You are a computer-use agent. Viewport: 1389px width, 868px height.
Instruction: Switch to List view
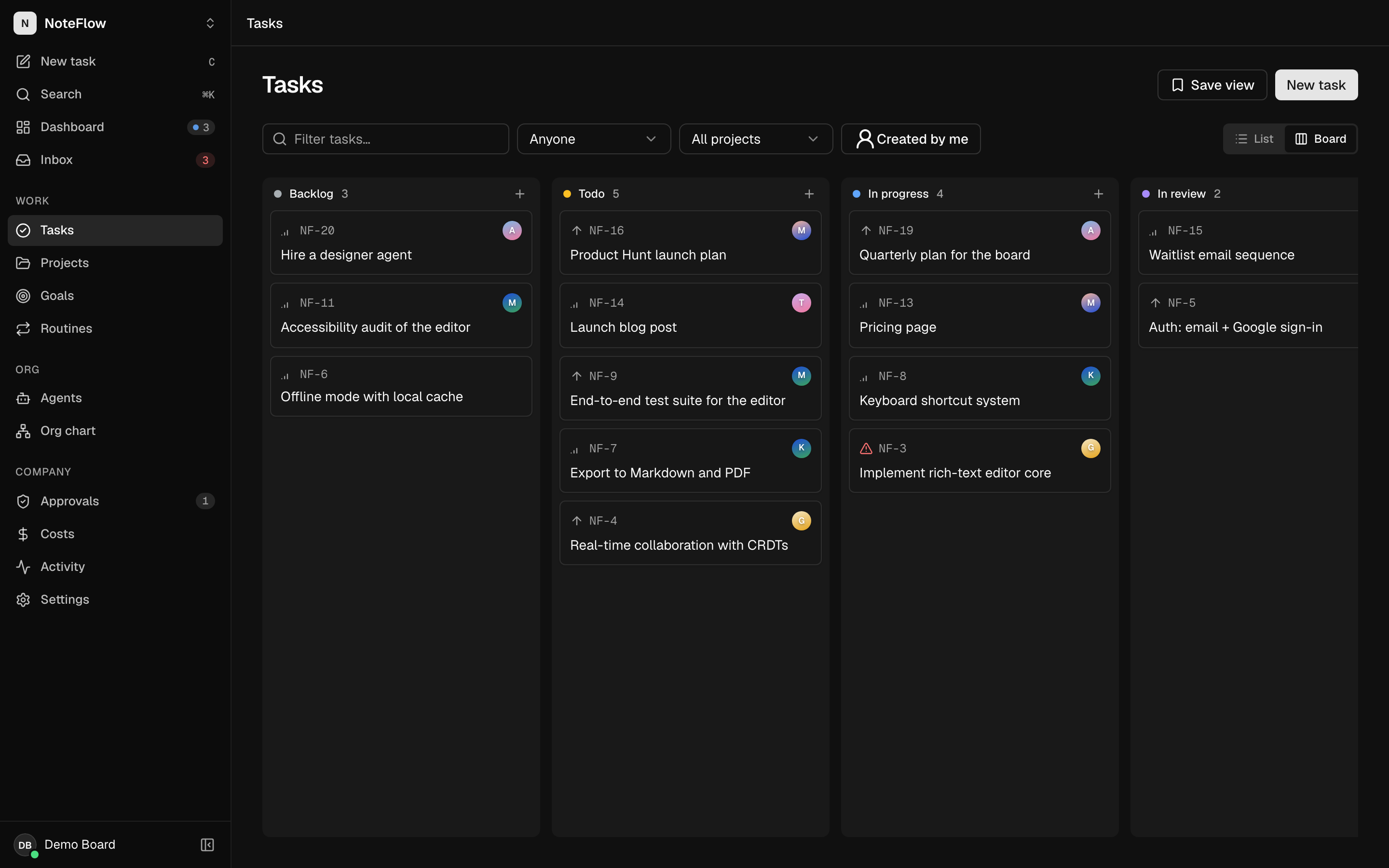pos(1254,139)
